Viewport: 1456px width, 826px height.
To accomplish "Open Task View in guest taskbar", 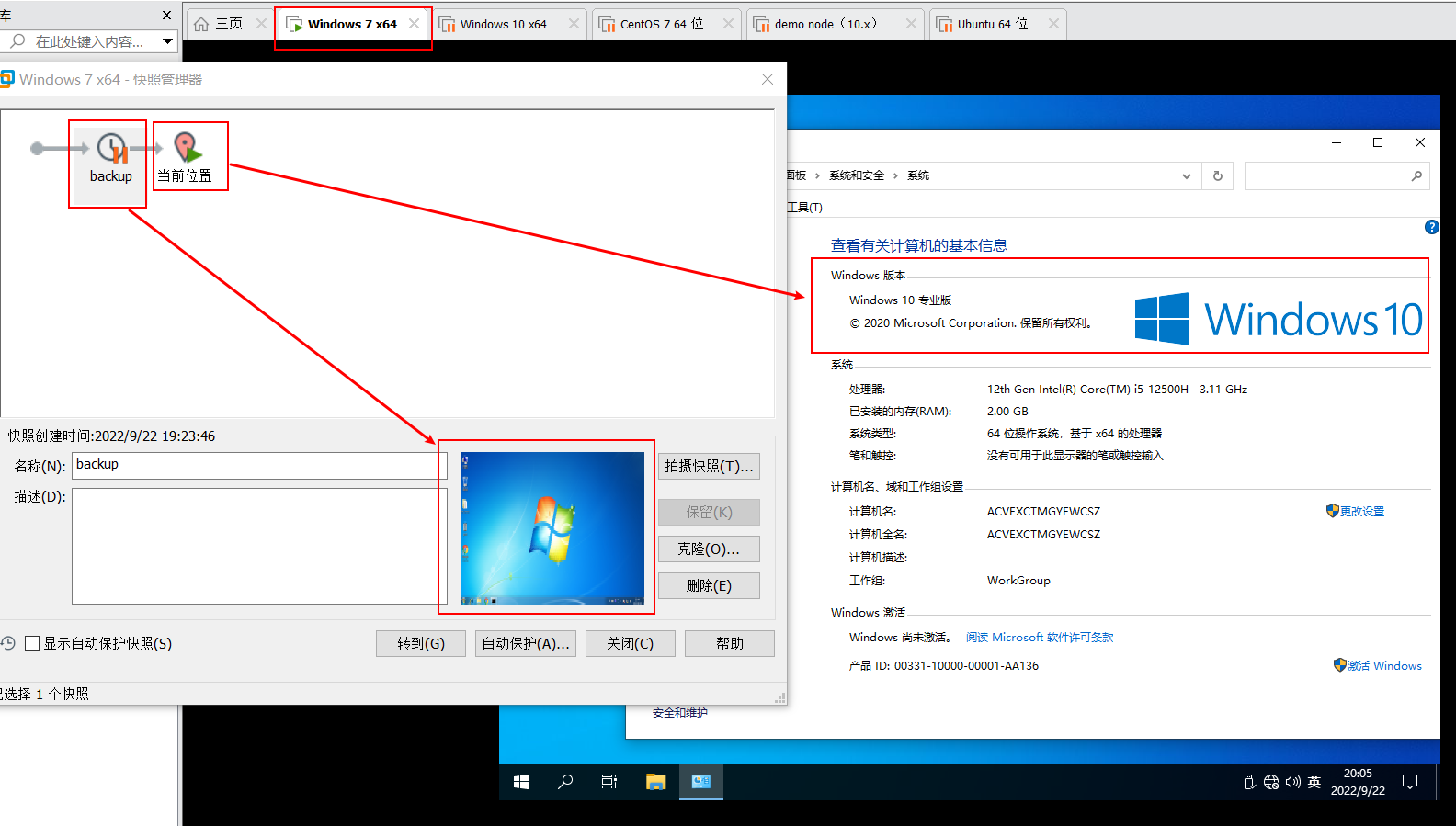I will pyautogui.click(x=609, y=782).
